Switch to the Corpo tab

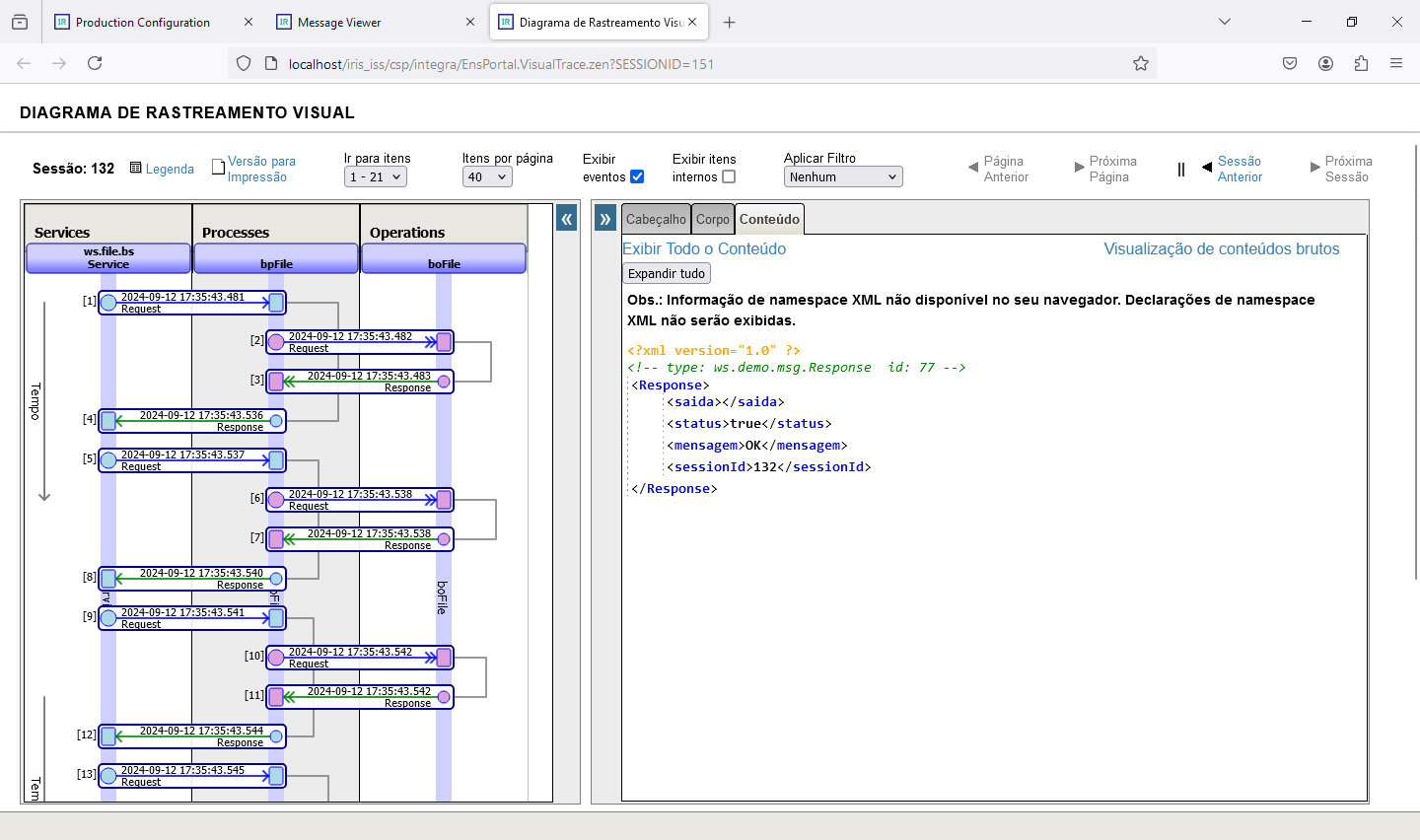[x=712, y=220]
